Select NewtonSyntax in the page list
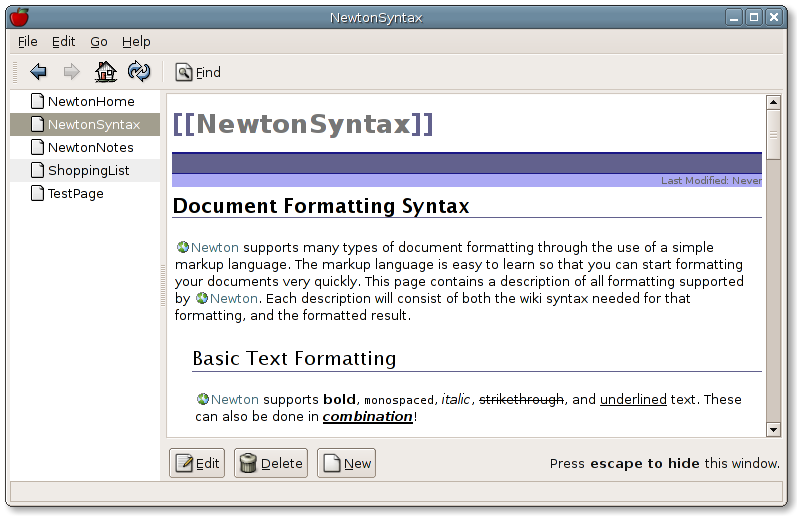Viewport: 797px width, 516px height. coord(85,124)
